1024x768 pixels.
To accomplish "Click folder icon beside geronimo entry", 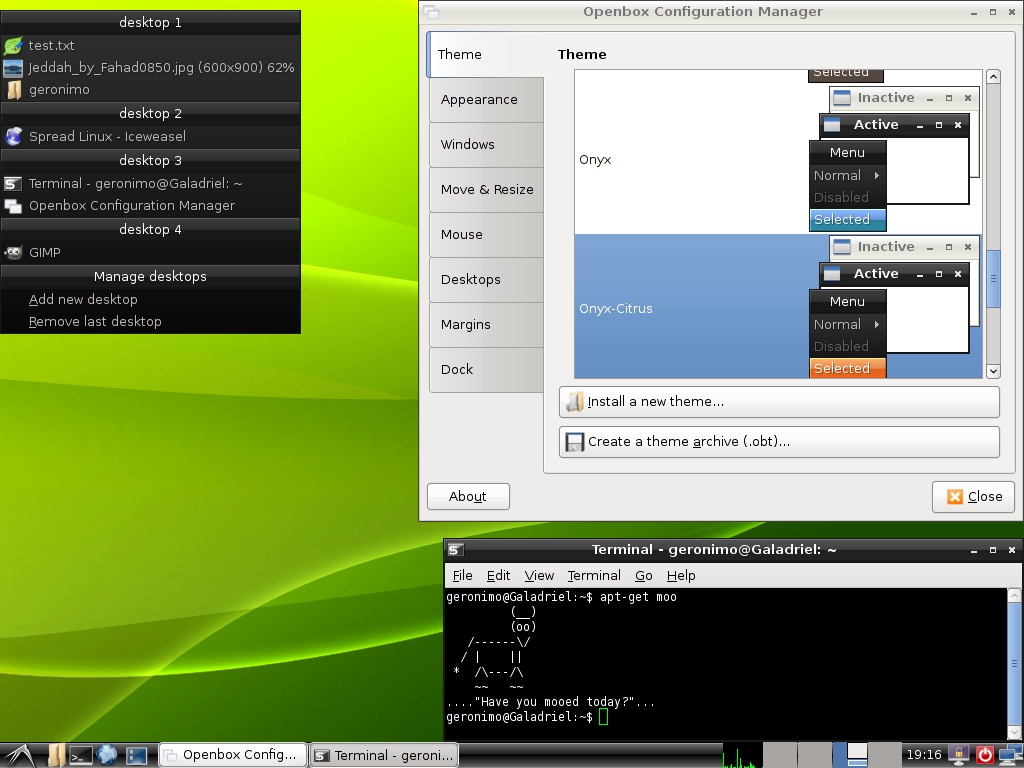I will pyautogui.click(x=13, y=89).
